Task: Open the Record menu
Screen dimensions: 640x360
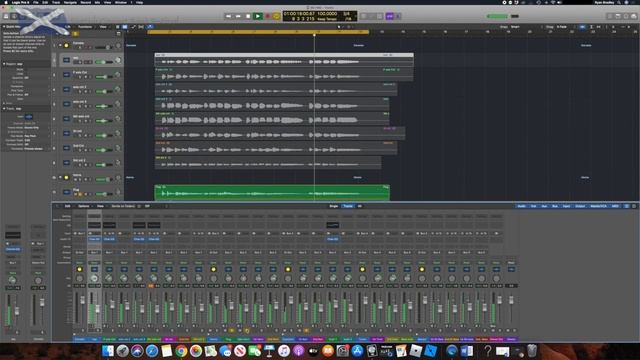Action: point(86,2)
